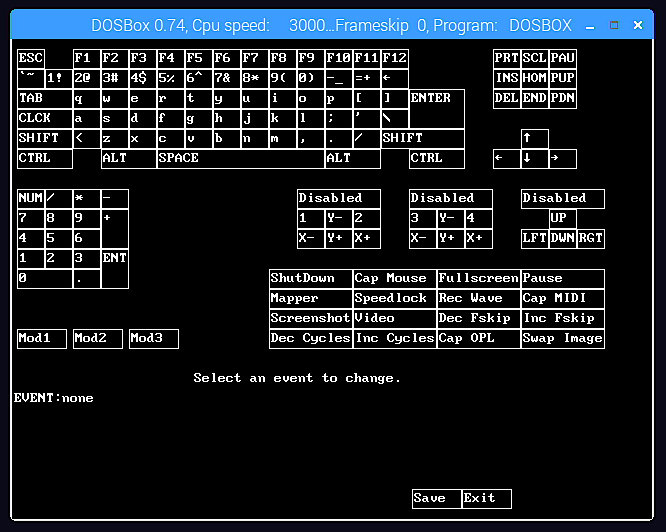Select the Mod1 modifier box
This screenshot has height=532, width=666.
coord(42,339)
